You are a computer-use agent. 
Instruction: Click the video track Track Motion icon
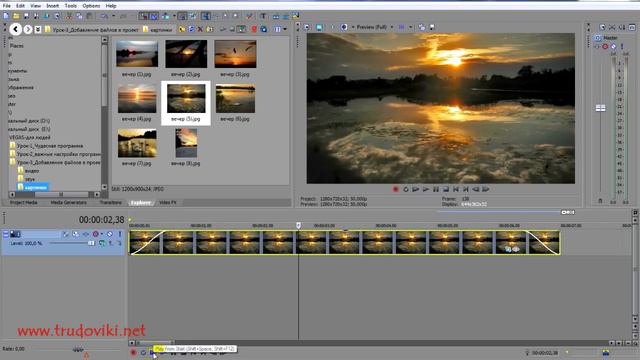(x=76, y=234)
